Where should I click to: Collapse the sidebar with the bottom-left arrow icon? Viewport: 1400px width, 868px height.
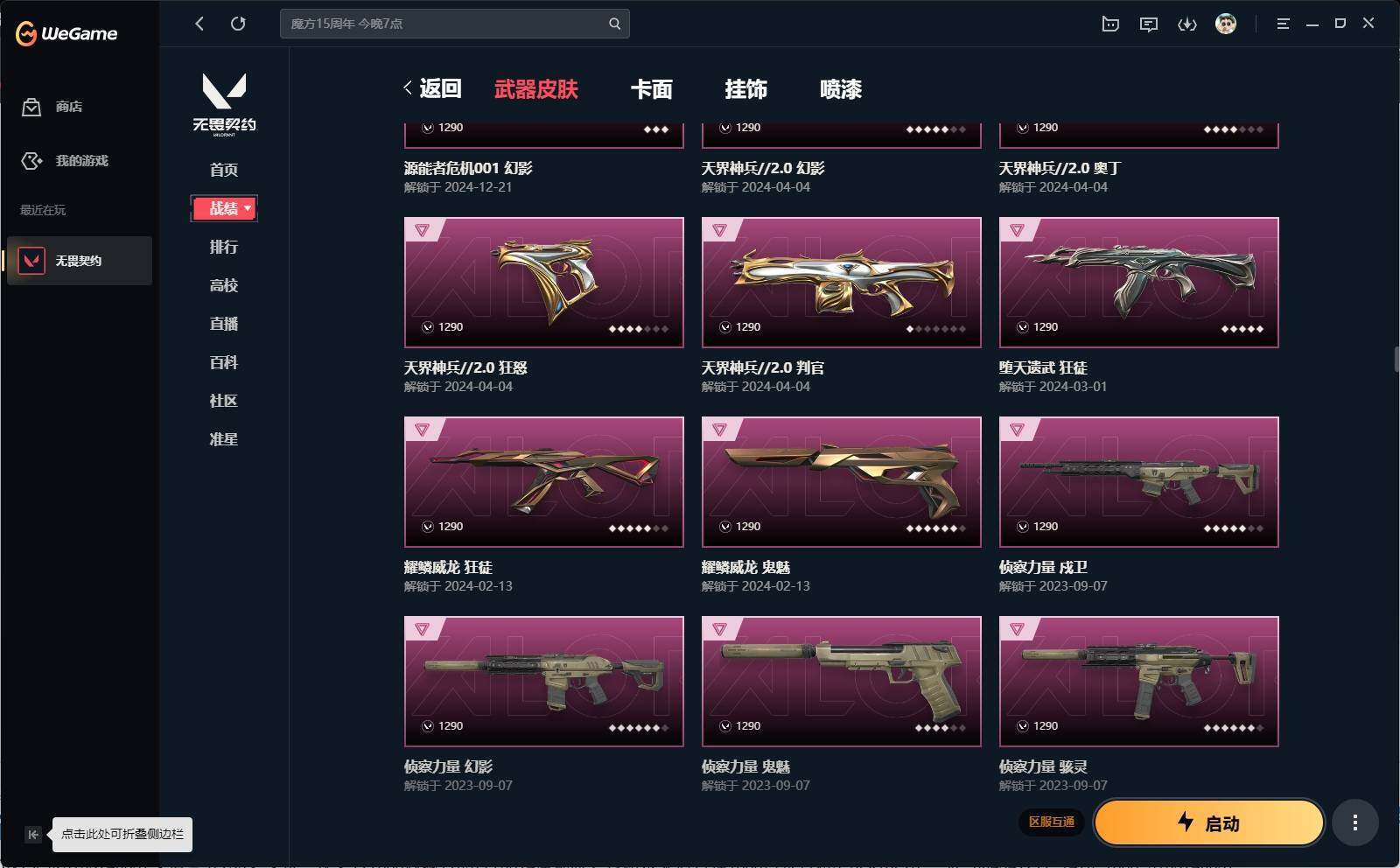tap(33, 834)
